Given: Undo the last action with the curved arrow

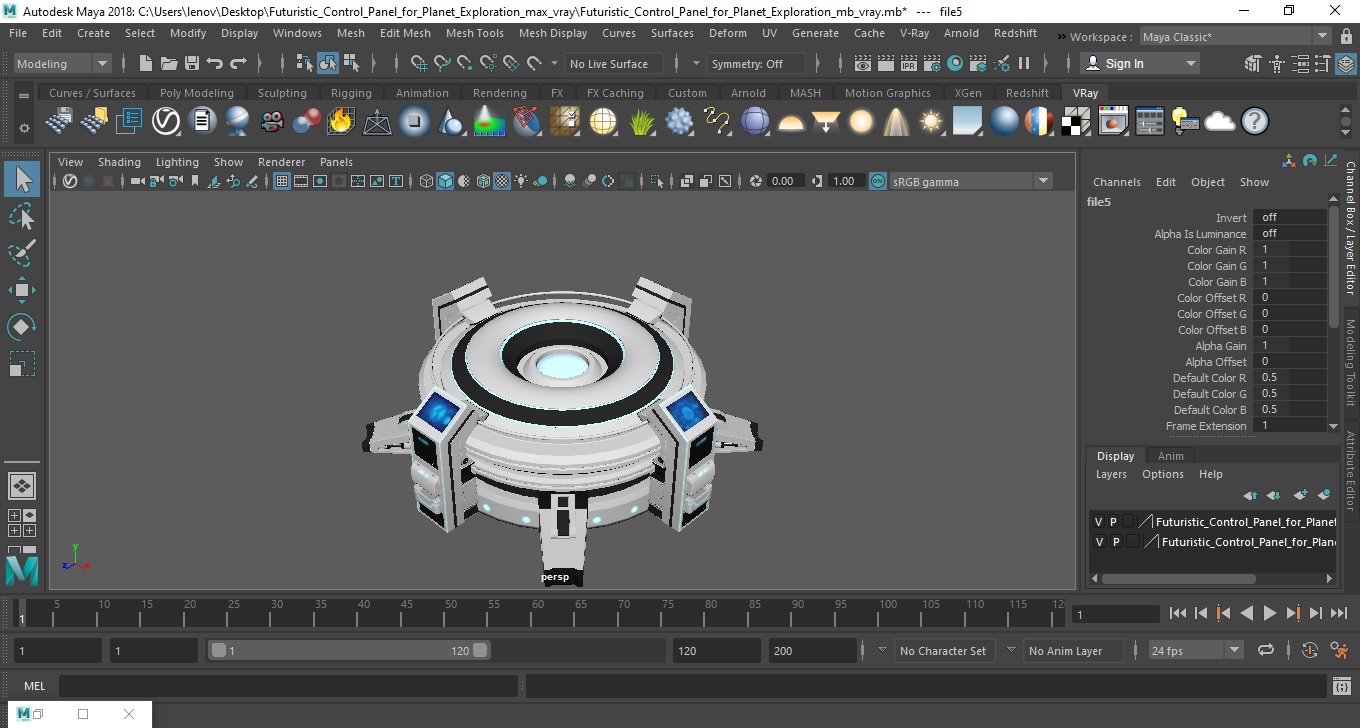Looking at the screenshot, I should tap(215, 63).
